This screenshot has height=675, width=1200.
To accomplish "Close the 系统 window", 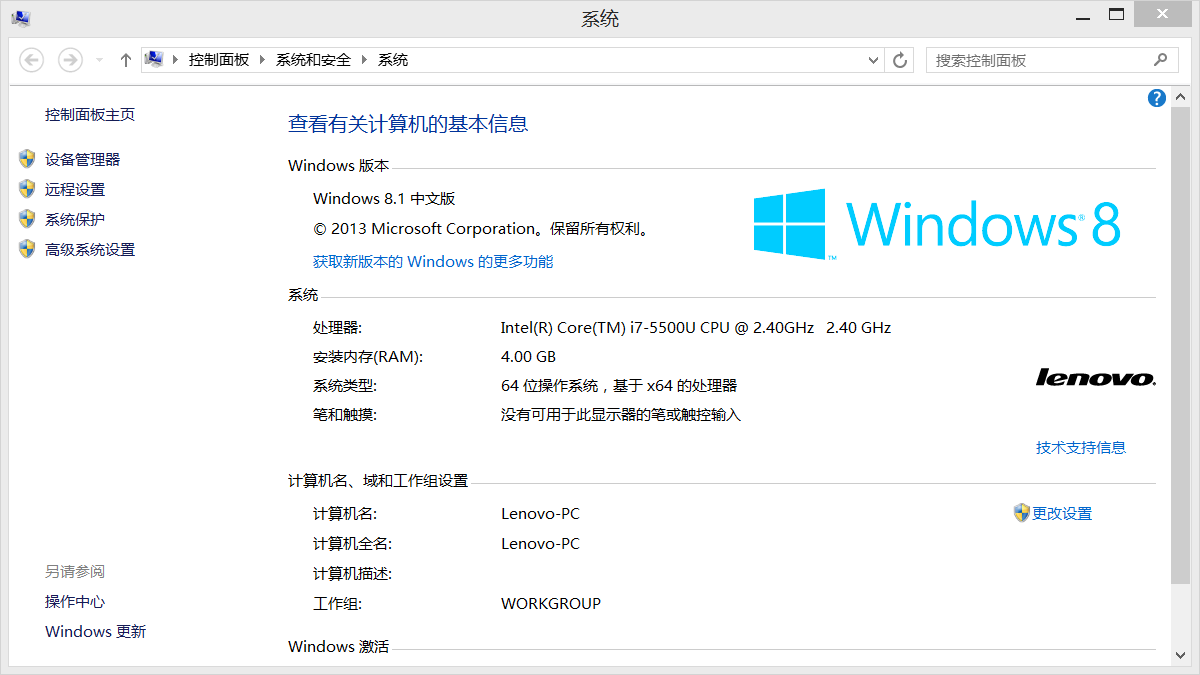I will coord(1162,15).
